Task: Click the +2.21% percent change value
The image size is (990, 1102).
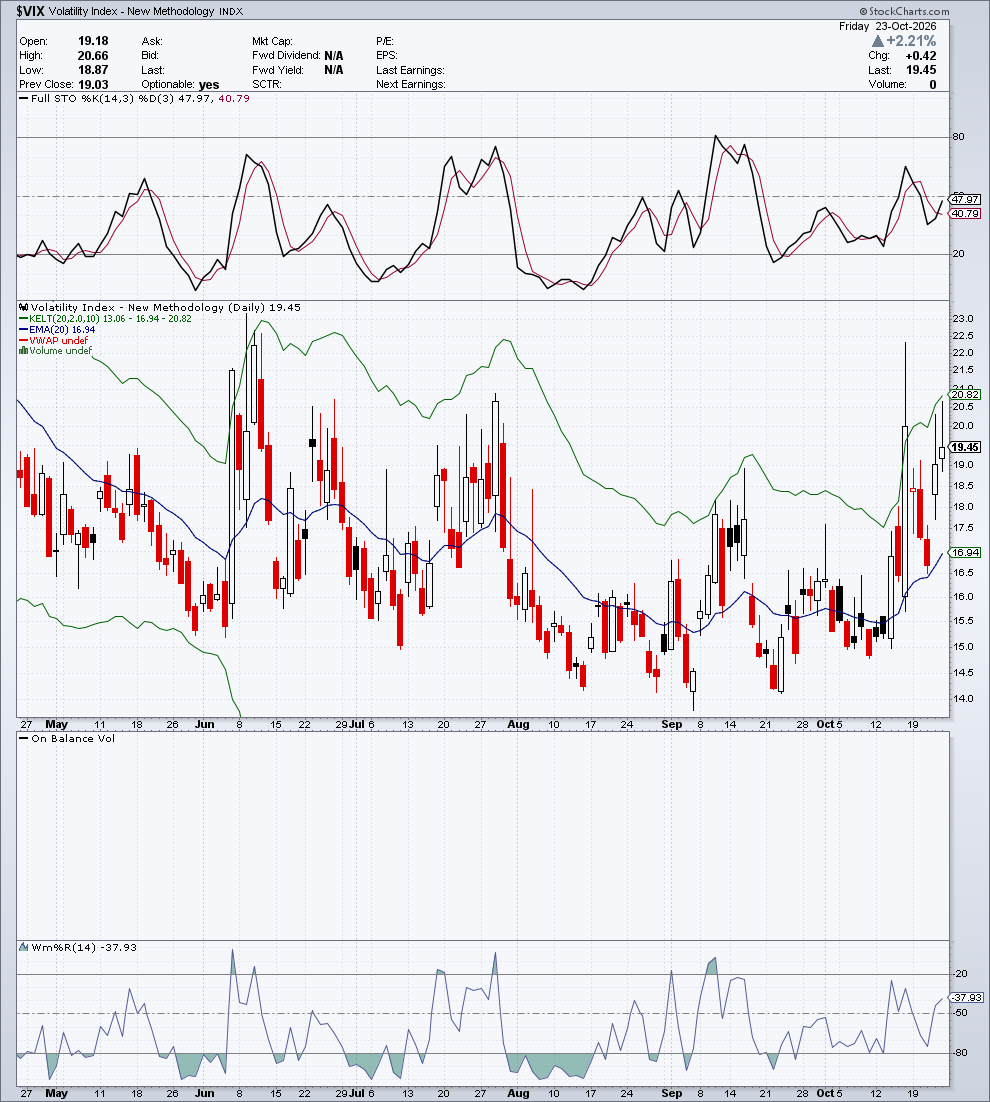Action: [x=911, y=41]
